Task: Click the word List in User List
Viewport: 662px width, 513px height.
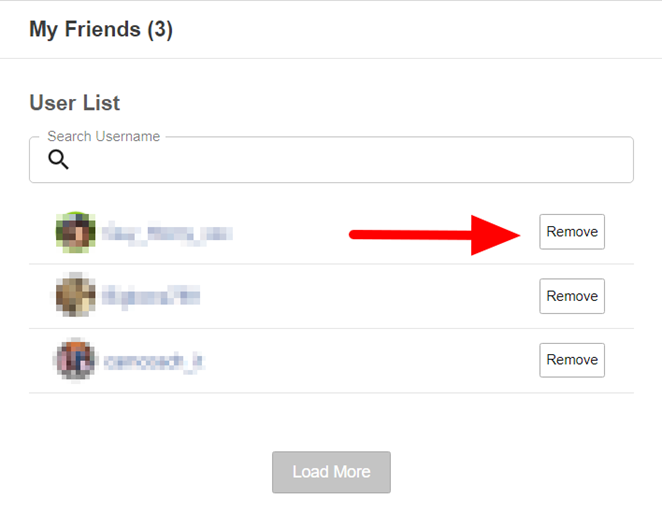Action: coord(101,103)
